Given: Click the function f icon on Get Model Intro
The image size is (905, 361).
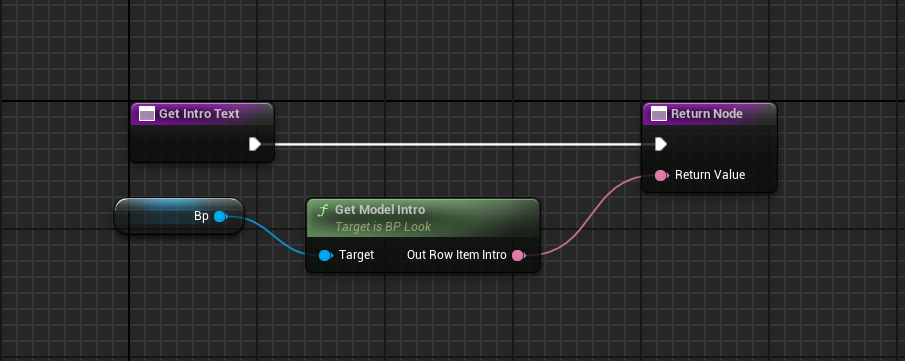Looking at the screenshot, I should (x=323, y=210).
